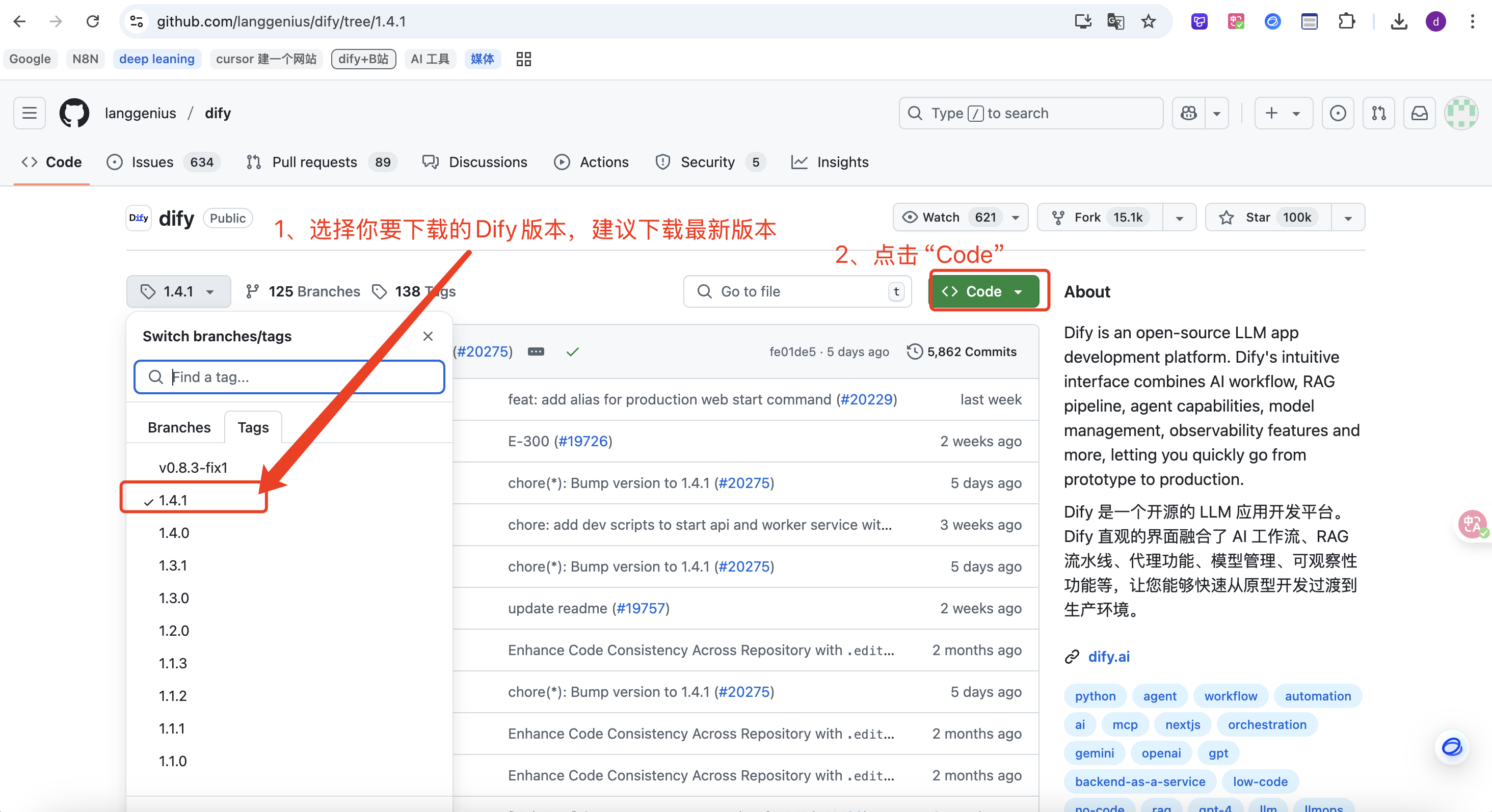Viewport: 1492px width, 812px height.
Task: Select the Tags tab in the popup
Action: (x=253, y=427)
